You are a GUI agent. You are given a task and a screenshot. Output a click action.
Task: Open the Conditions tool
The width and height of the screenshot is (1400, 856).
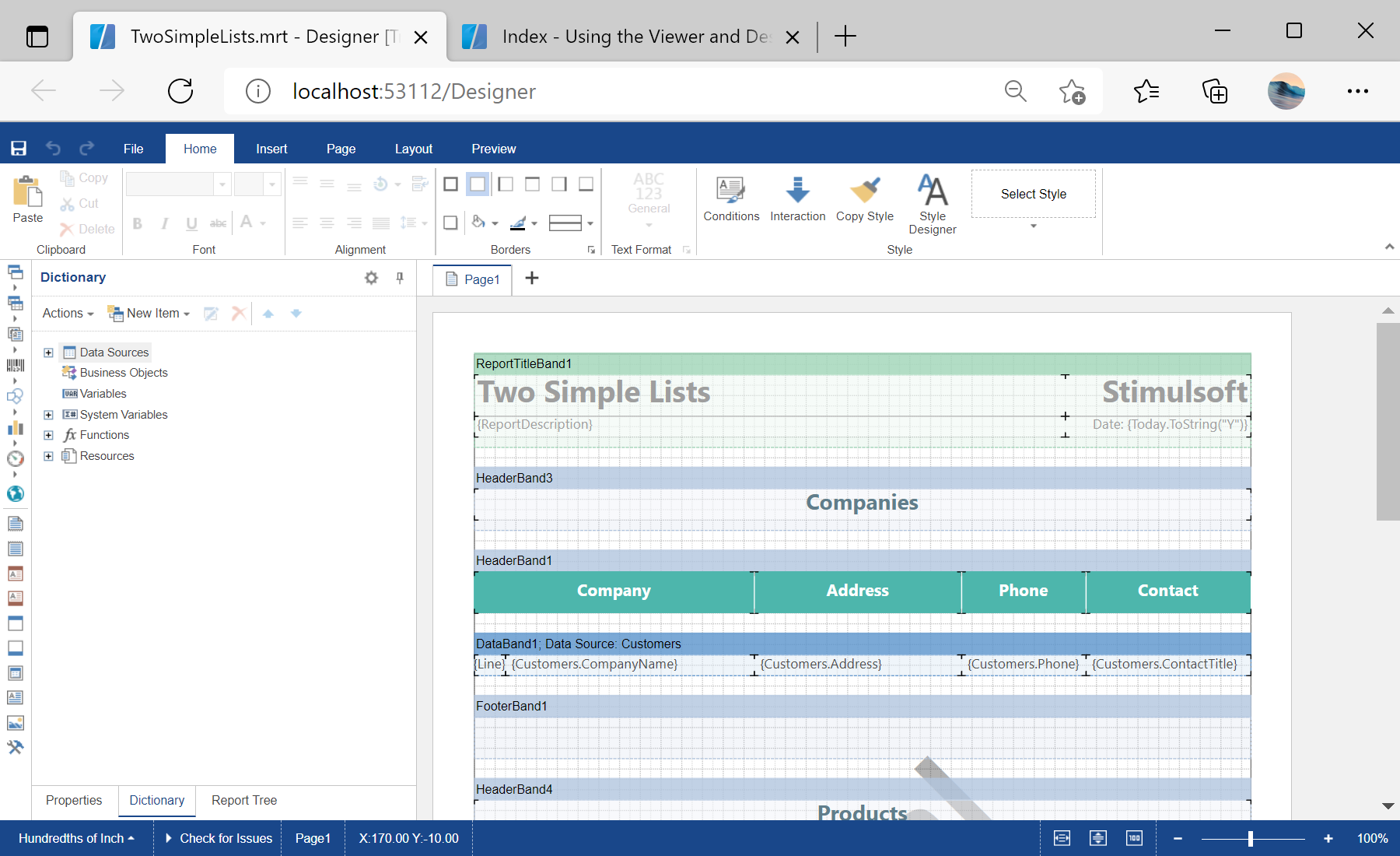731,199
